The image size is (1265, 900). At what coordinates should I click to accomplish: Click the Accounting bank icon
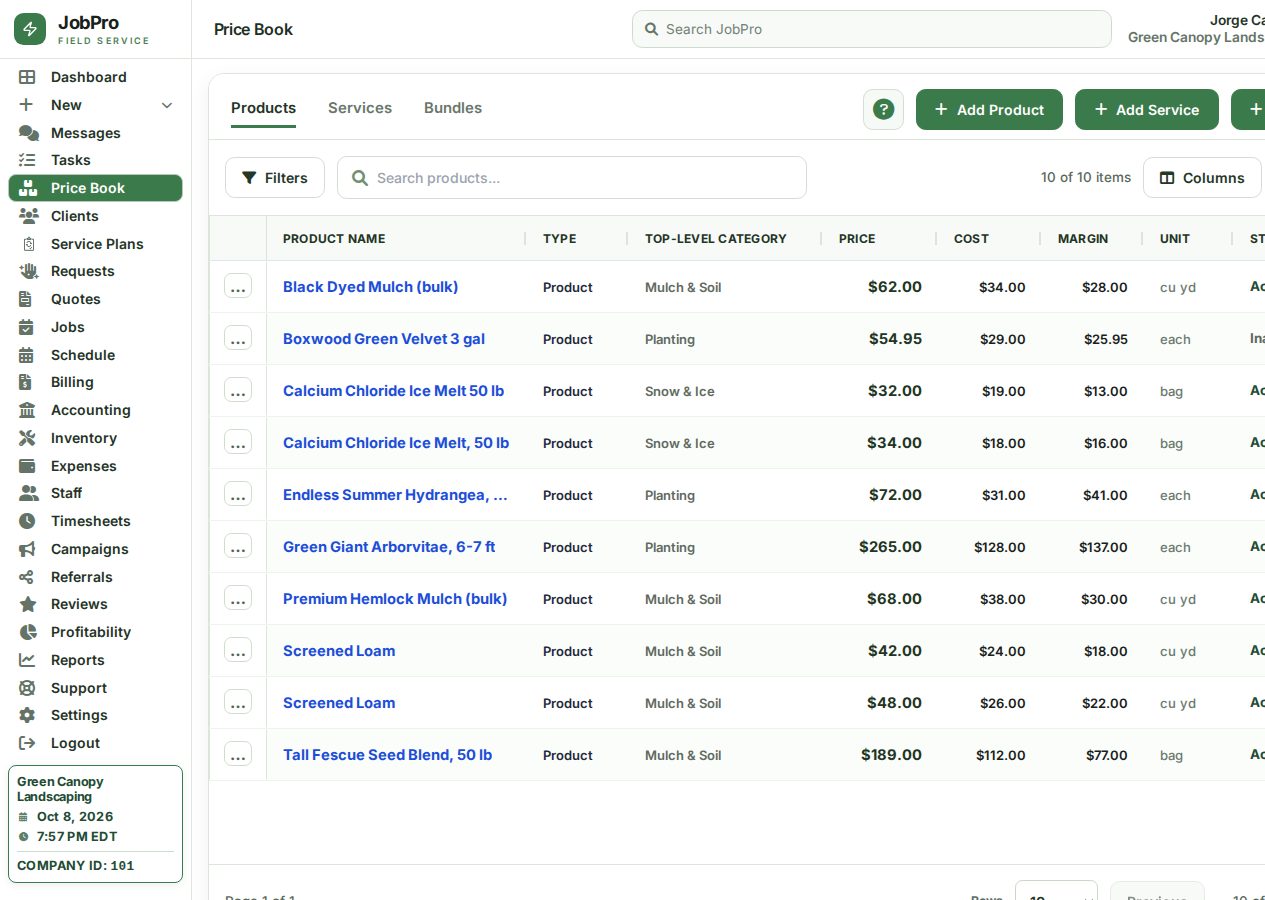tap(27, 410)
